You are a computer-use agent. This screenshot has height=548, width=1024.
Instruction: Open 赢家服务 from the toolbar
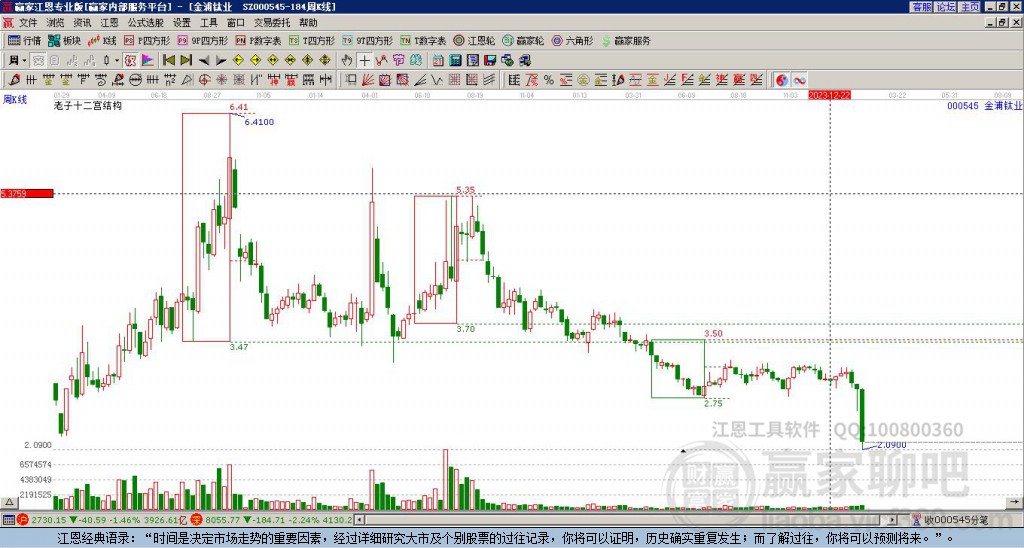pyautogui.click(x=626, y=40)
